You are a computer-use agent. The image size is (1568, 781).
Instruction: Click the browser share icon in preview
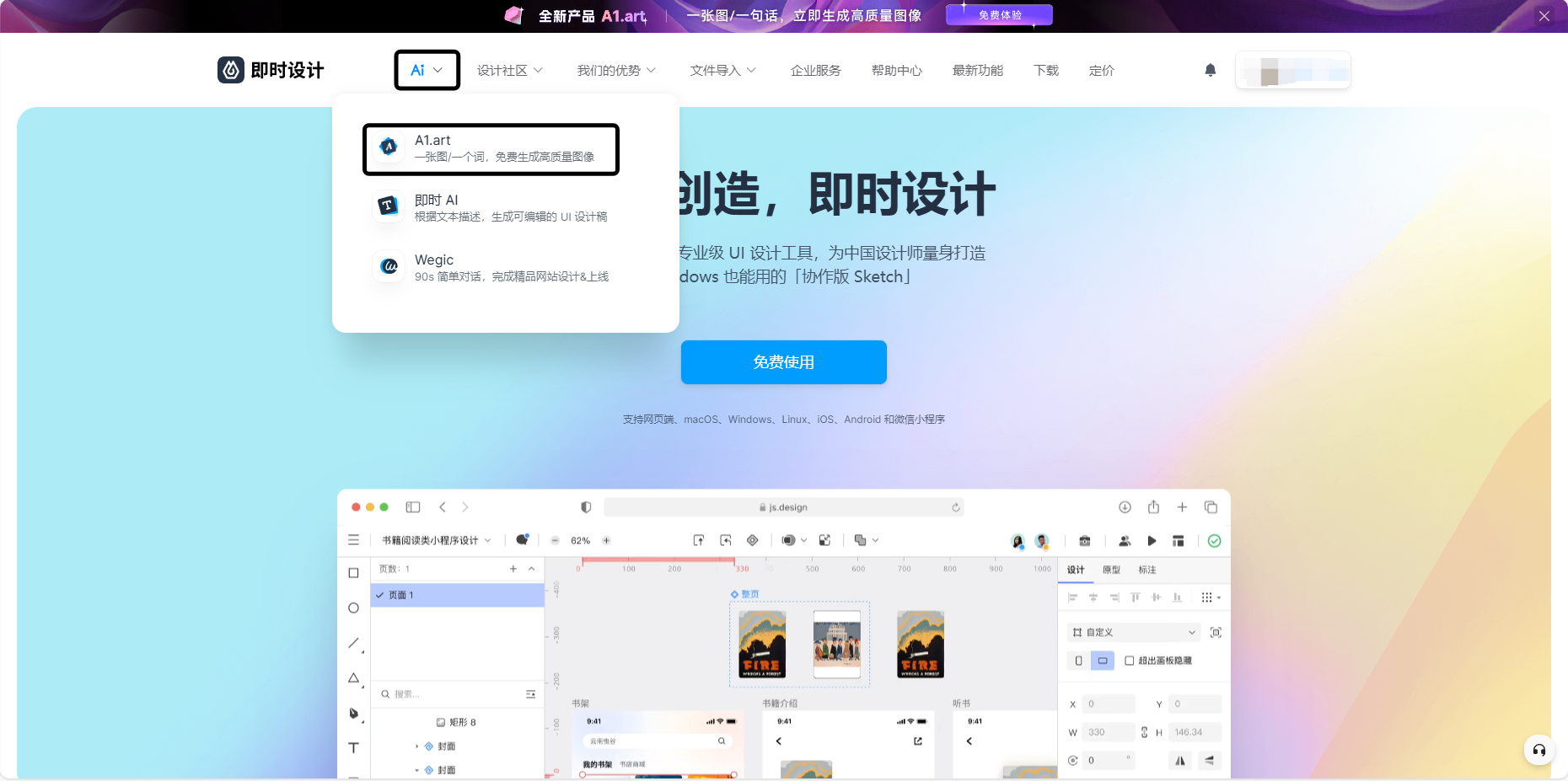tap(1153, 506)
